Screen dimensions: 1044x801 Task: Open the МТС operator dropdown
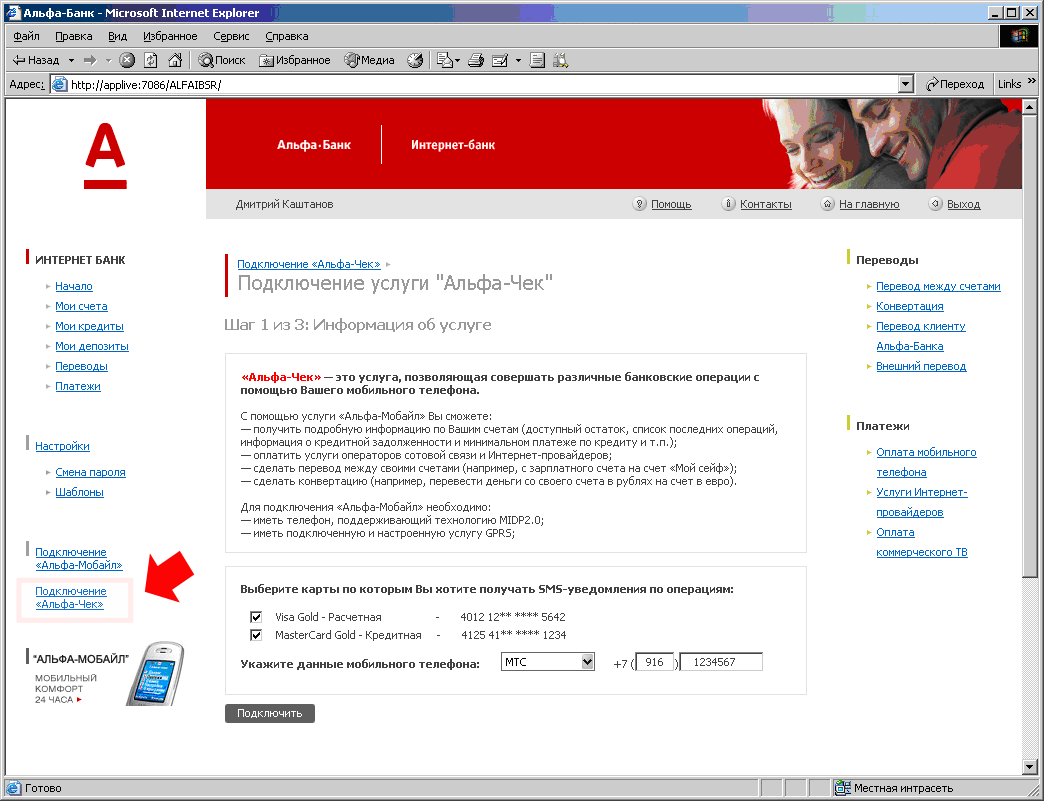tap(547, 662)
